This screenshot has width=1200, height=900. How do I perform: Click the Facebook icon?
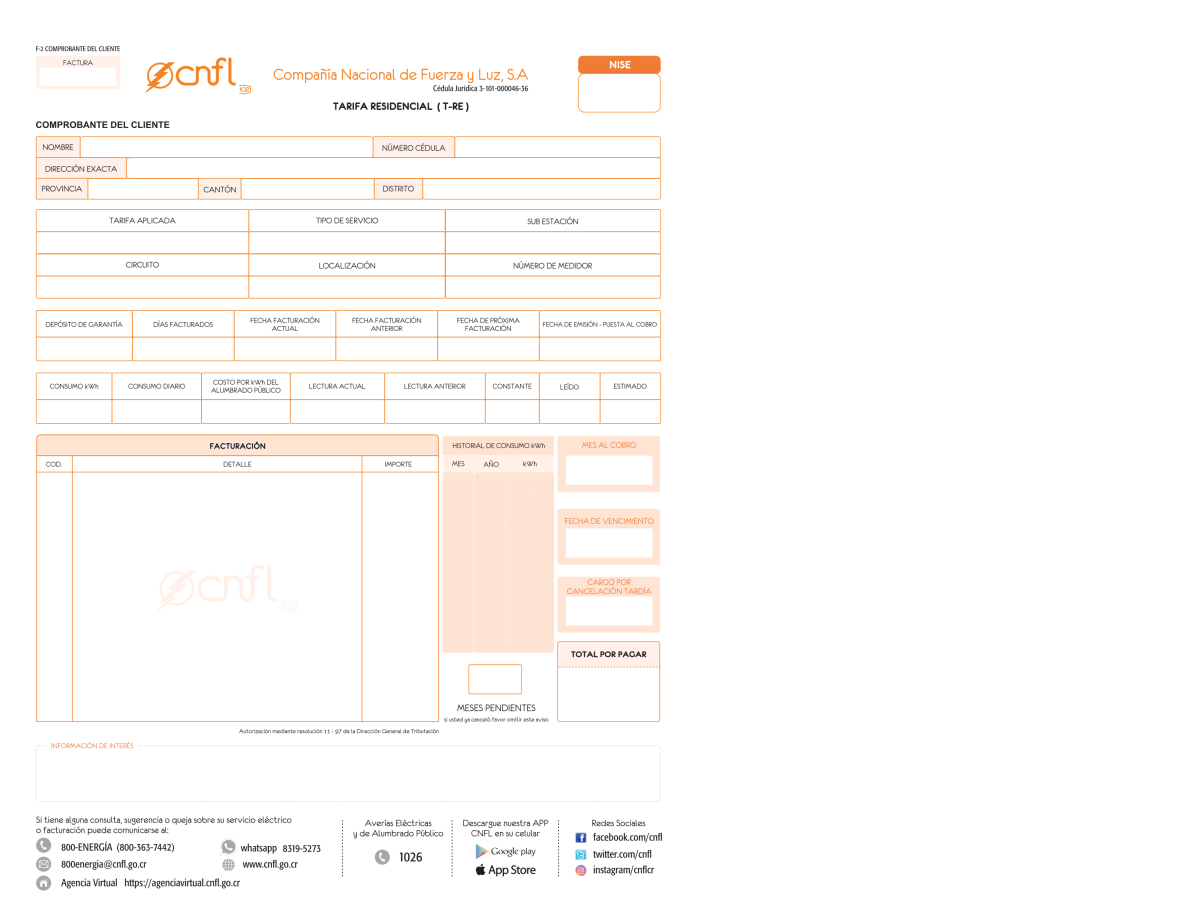click(x=580, y=837)
